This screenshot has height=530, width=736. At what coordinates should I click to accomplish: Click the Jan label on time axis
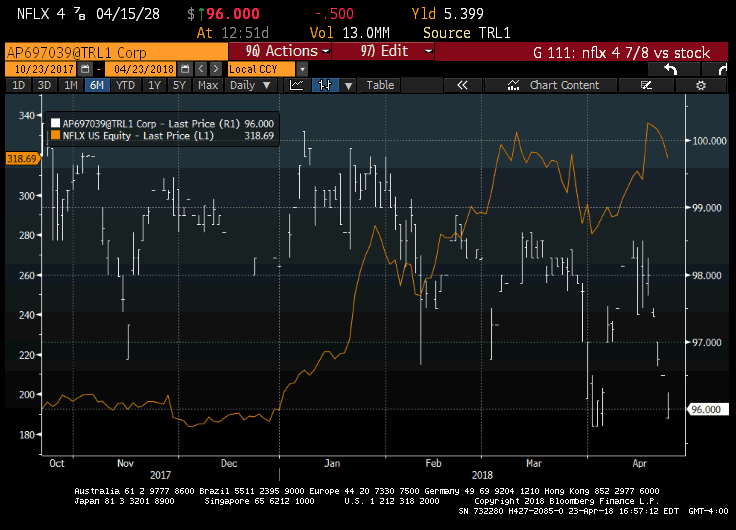tap(332, 463)
